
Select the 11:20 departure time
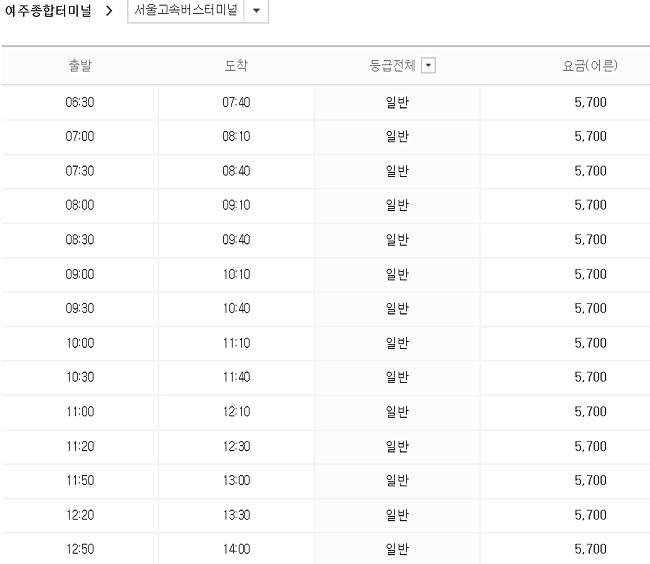[x=80, y=446]
